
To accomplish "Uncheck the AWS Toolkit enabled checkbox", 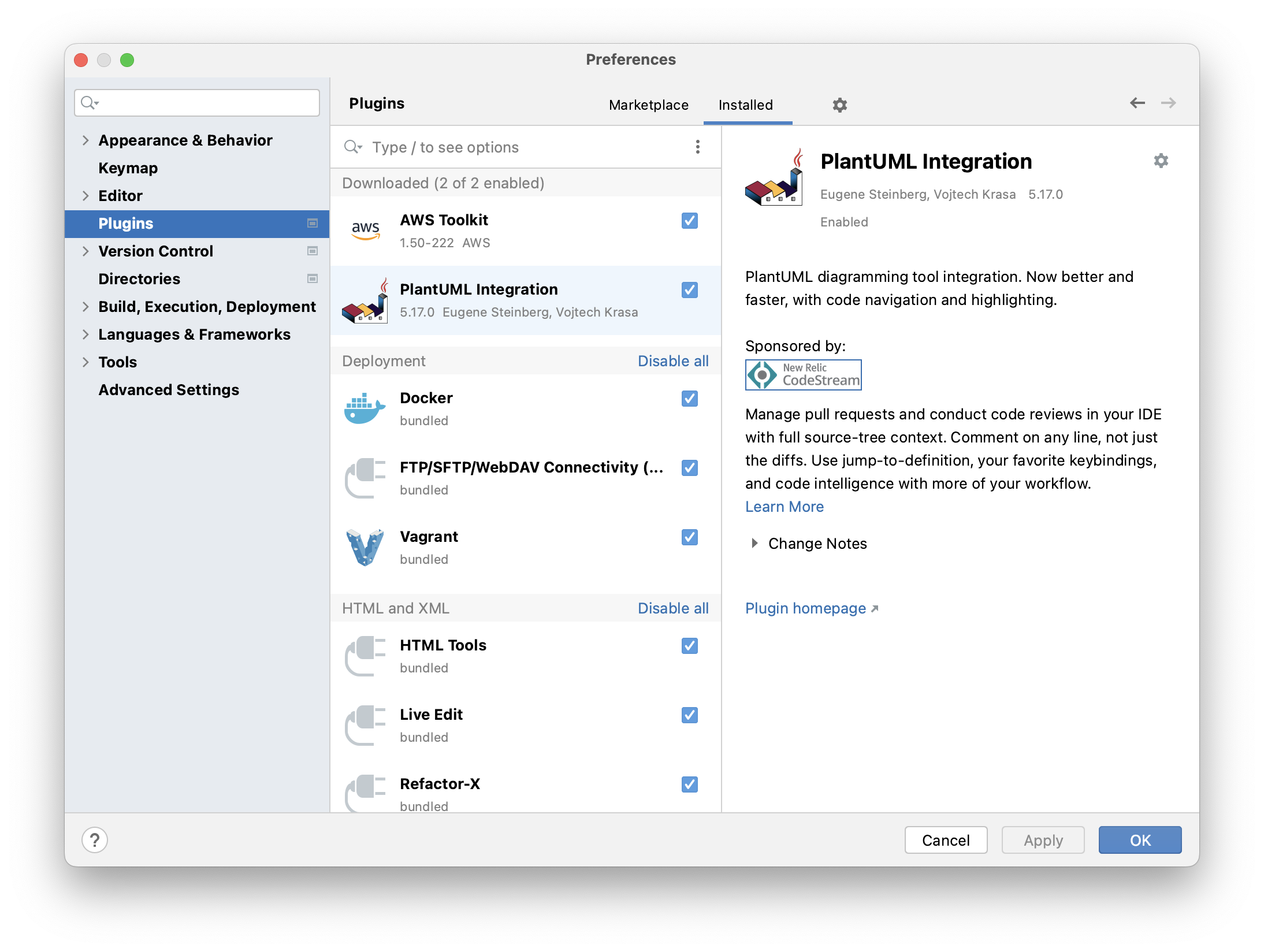I will tap(689, 221).
